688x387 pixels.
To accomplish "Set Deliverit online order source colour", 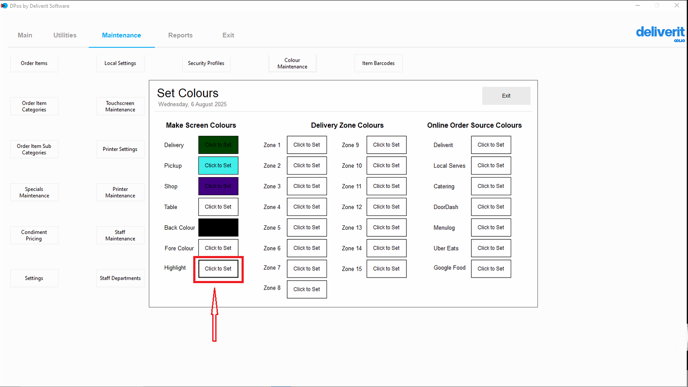I will point(491,145).
